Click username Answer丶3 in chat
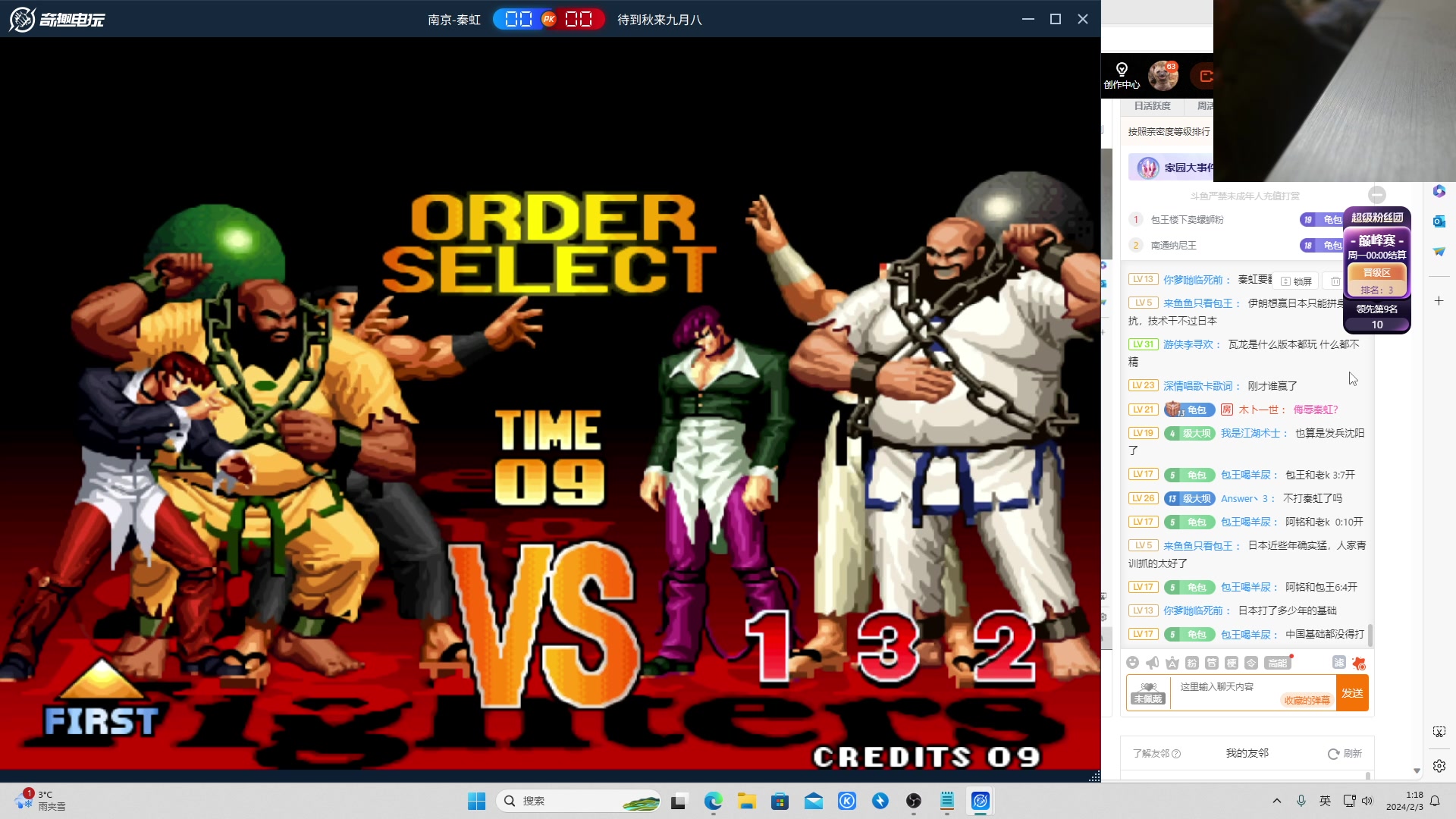 pyautogui.click(x=1244, y=498)
